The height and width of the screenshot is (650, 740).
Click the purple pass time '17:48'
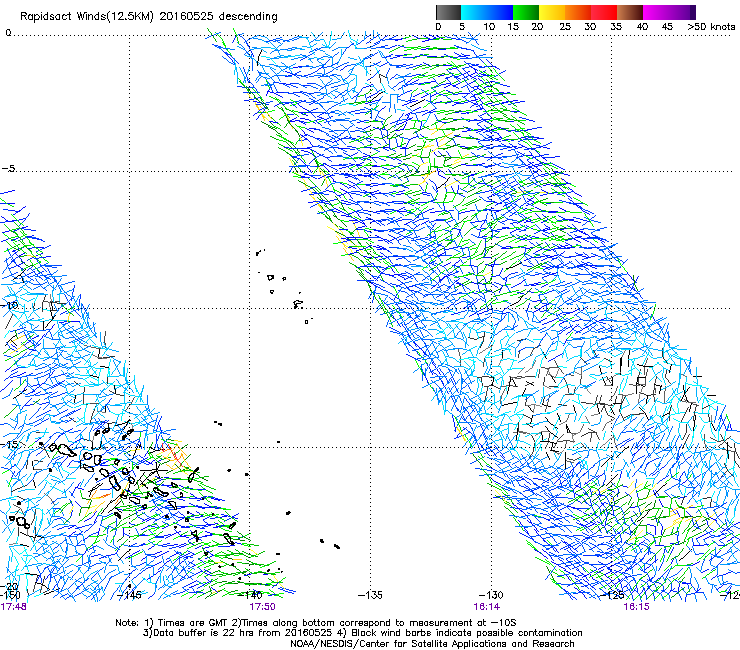click(x=13, y=607)
